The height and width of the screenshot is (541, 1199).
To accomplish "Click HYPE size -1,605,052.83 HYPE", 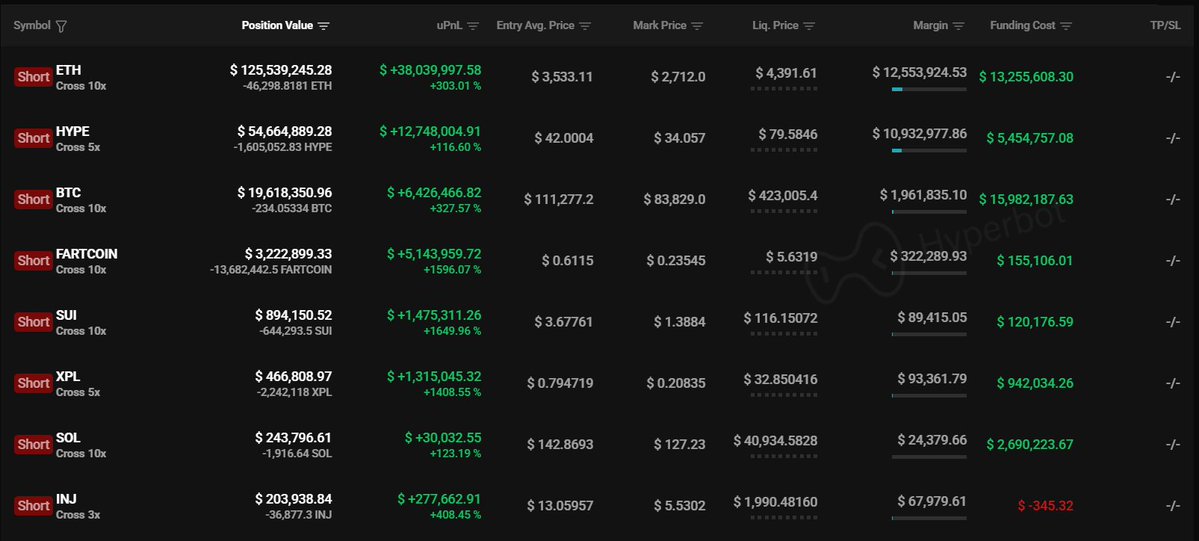I will coord(283,148).
